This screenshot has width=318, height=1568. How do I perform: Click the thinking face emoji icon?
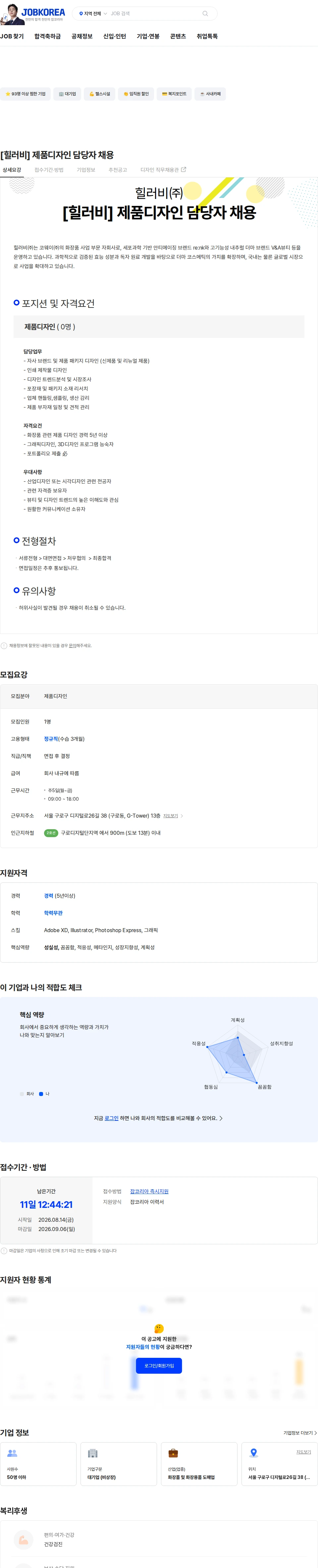click(x=159, y=1328)
